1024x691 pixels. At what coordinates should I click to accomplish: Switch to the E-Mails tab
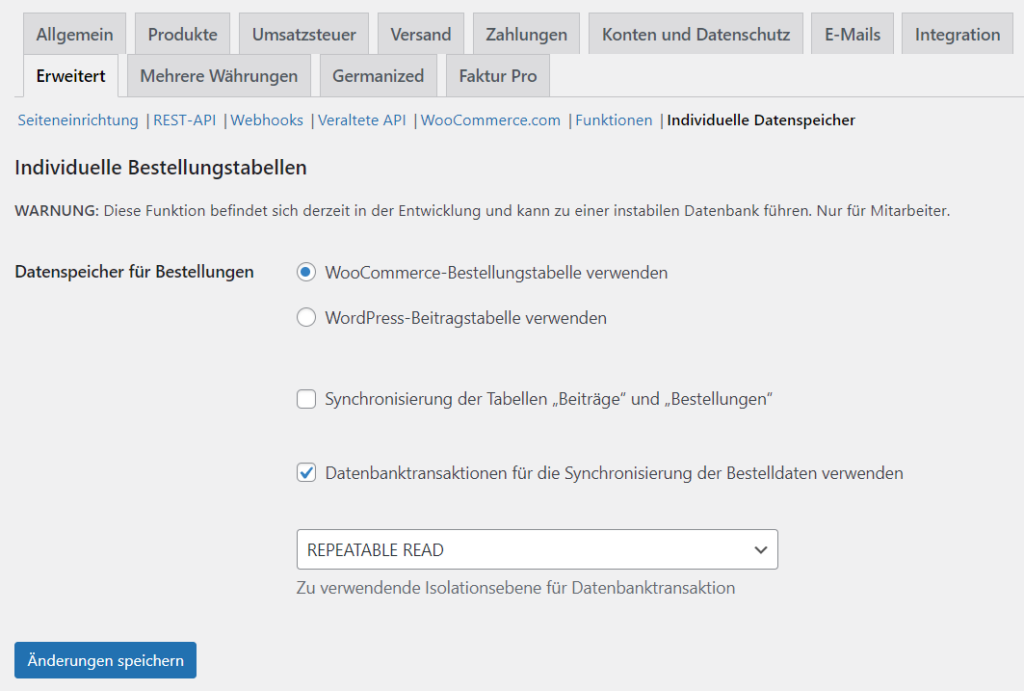point(852,34)
